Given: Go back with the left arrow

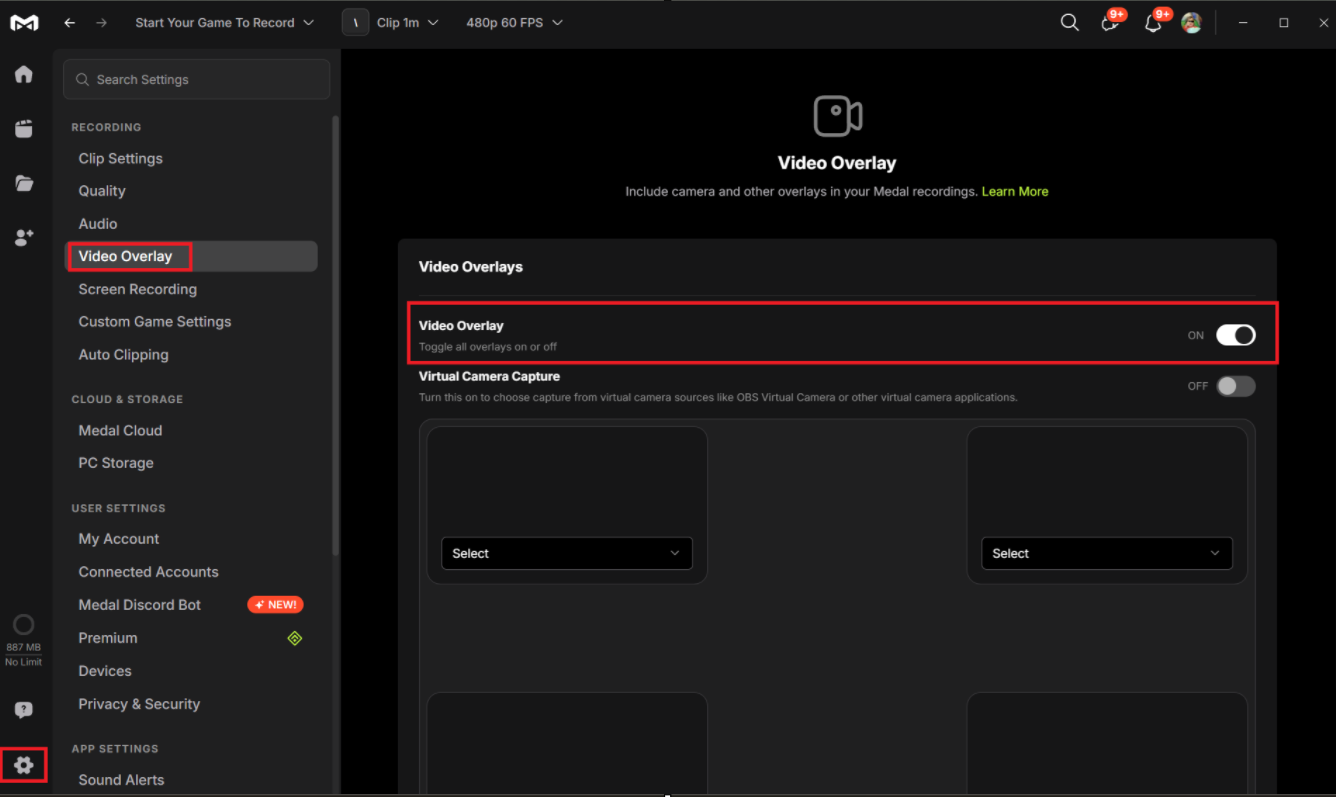Looking at the screenshot, I should 69,22.
